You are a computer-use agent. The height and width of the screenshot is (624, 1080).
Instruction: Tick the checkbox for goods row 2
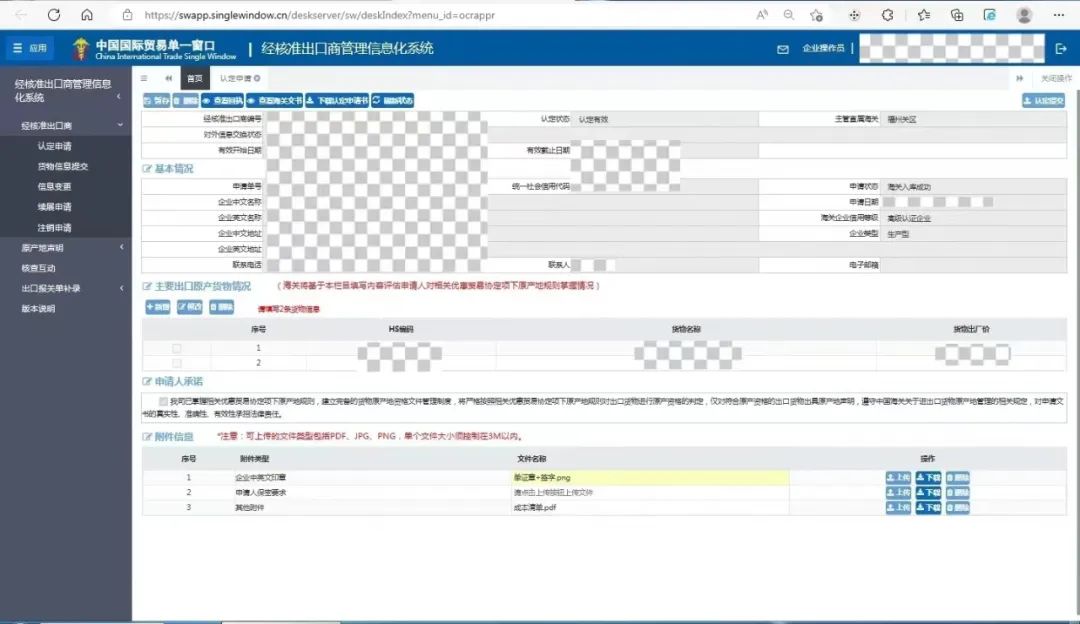[x=177, y=363]
